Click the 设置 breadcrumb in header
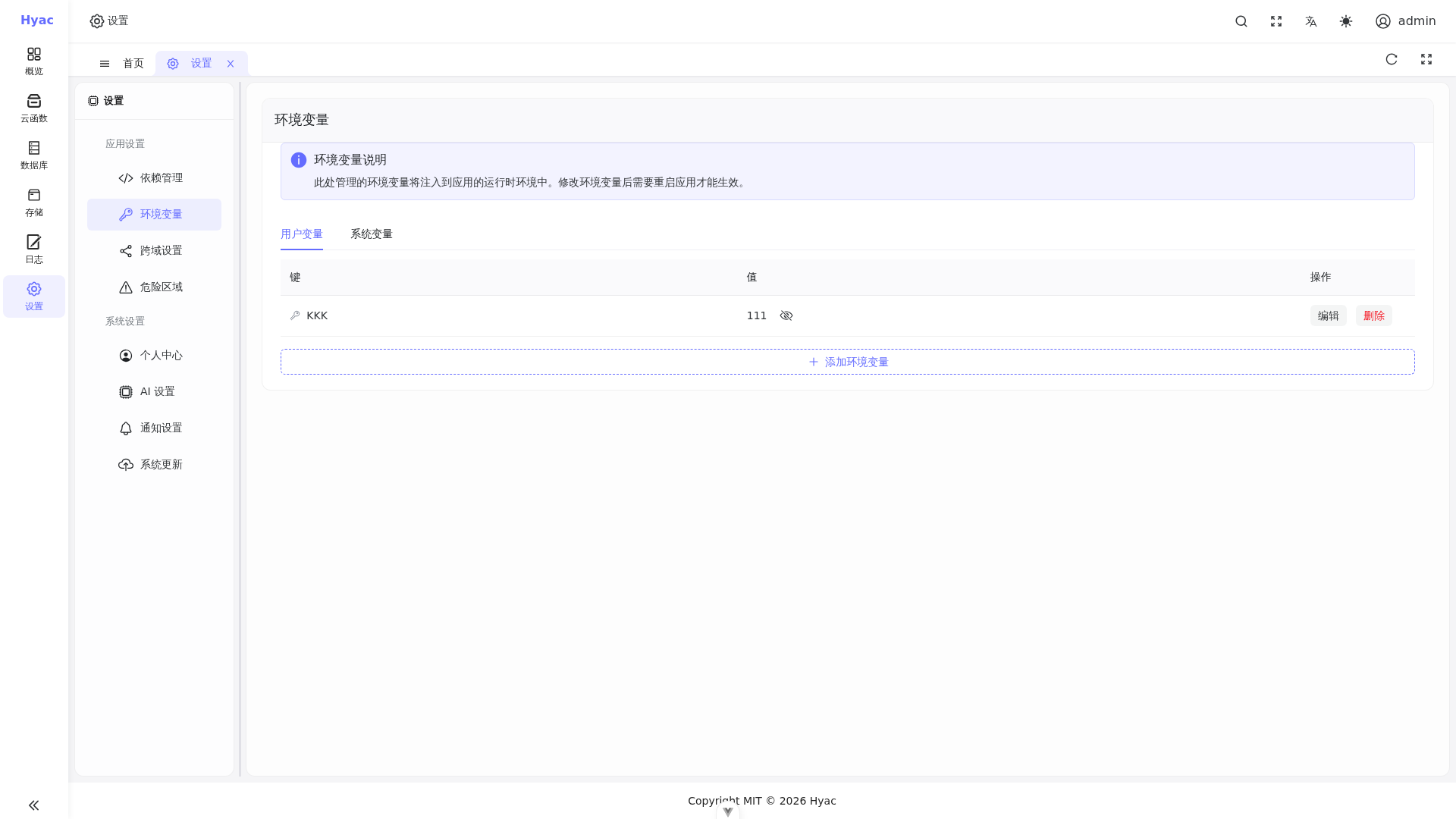 click(109, 21)
